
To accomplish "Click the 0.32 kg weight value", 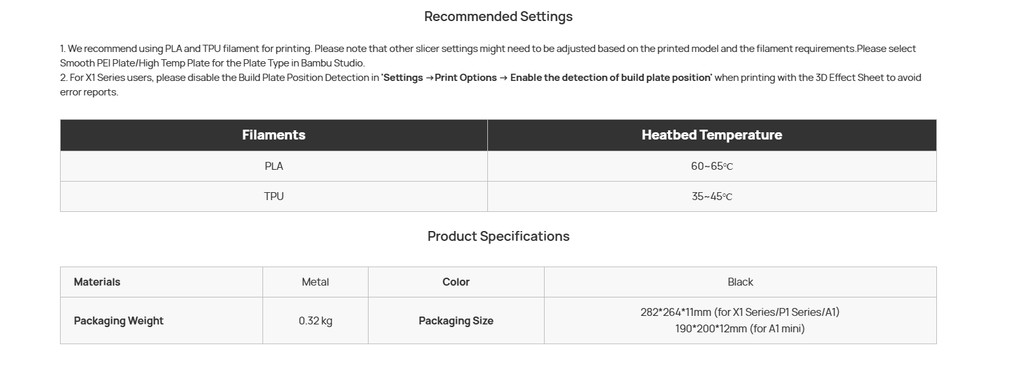I will pyautogui.click(x=315, y=321).
